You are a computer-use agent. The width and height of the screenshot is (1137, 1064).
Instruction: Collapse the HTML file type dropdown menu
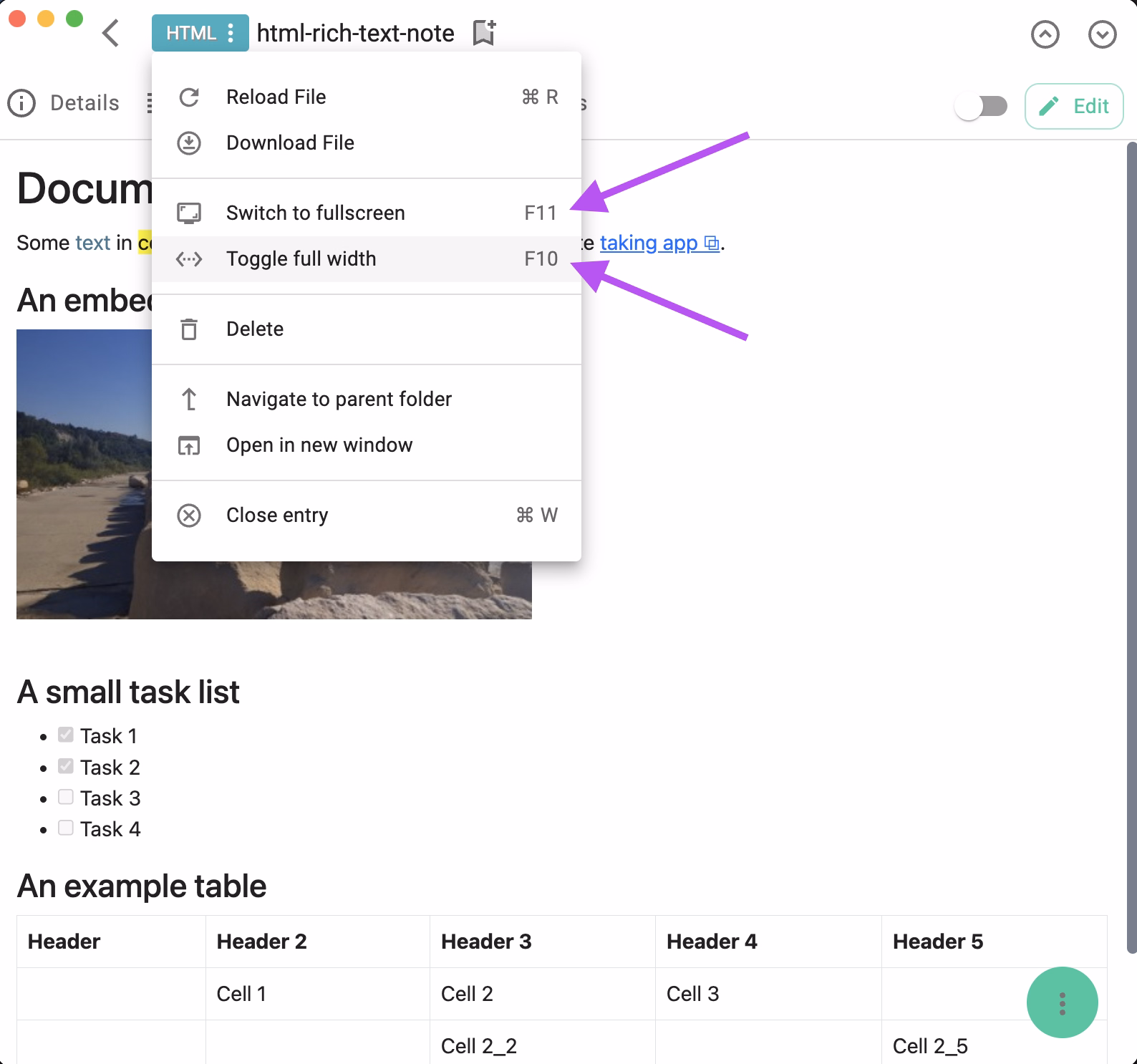[x=200, y=33]
